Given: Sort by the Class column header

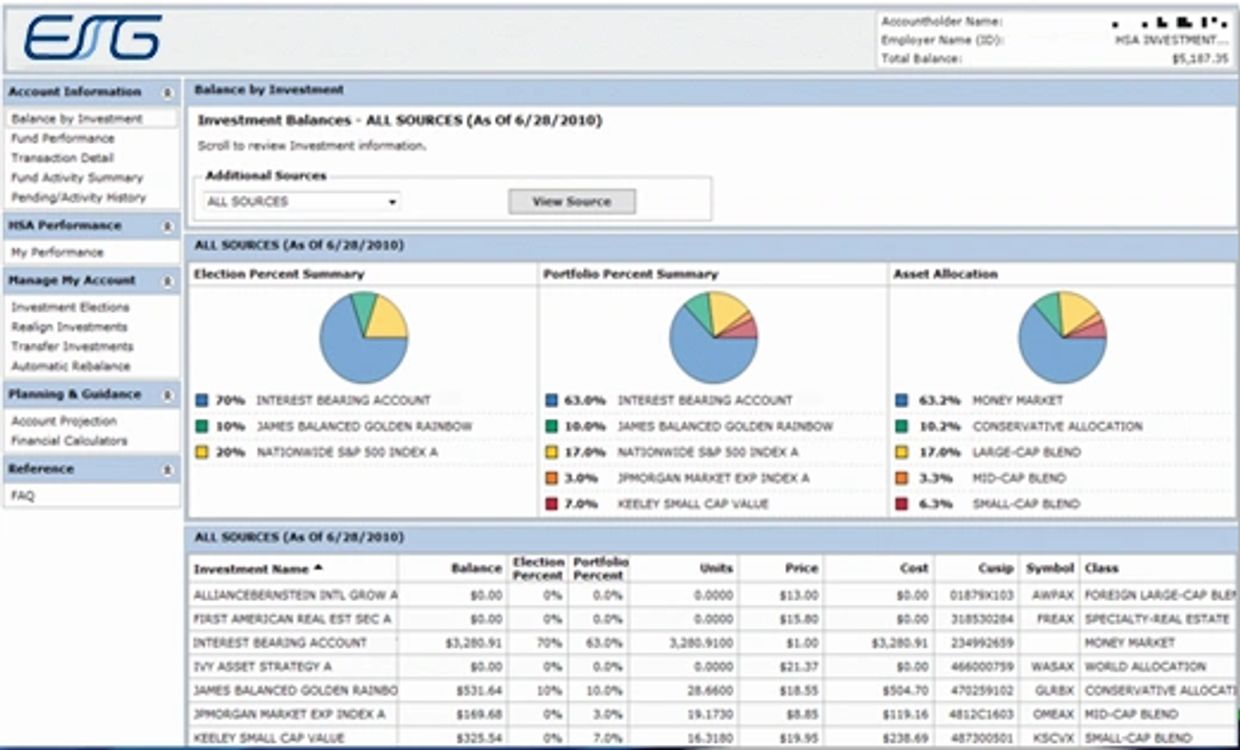Looking at the screenshot, I should point(1102,568).
